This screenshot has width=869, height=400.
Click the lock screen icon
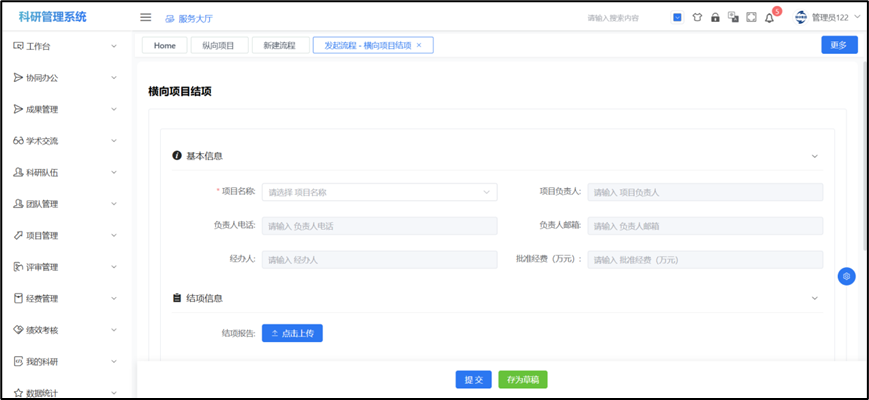tap(715, 17)
